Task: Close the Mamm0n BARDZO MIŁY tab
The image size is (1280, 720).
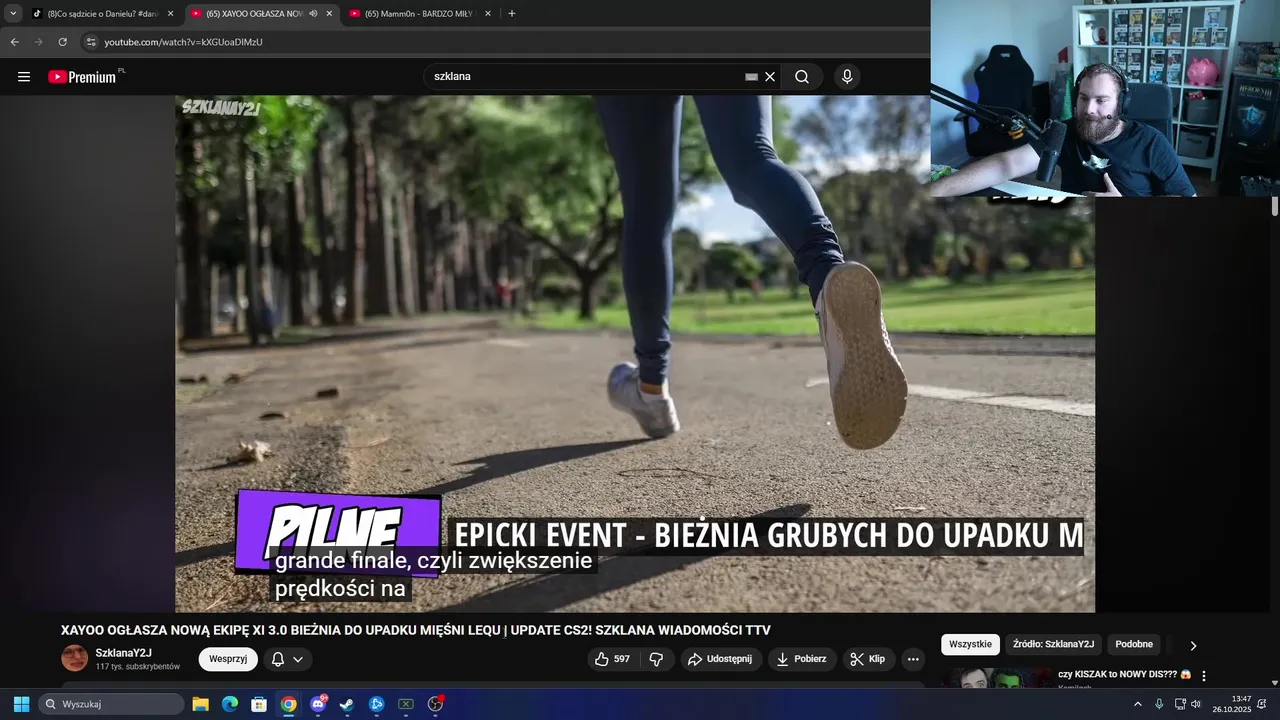Action: click(488, 14)
